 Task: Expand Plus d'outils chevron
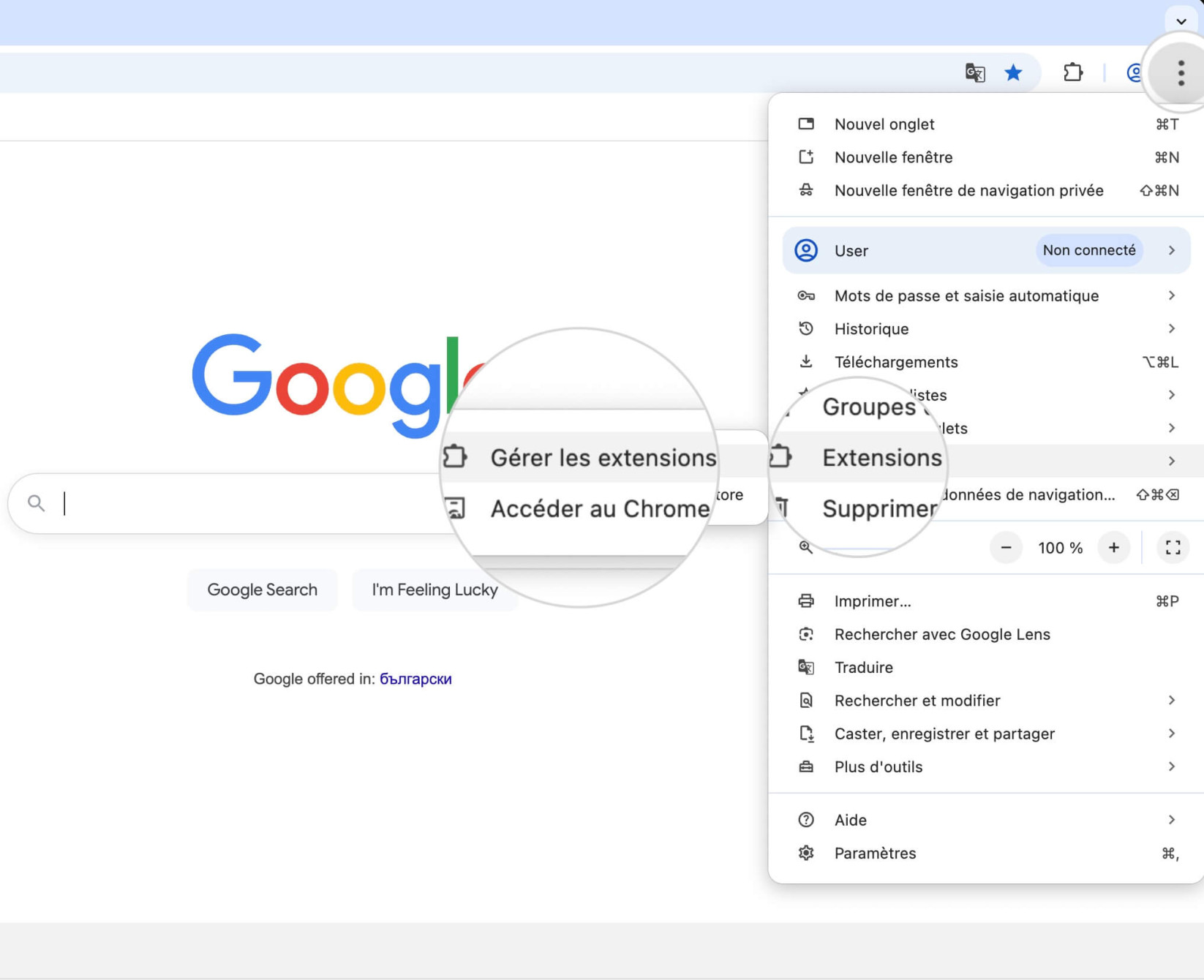1171,766
